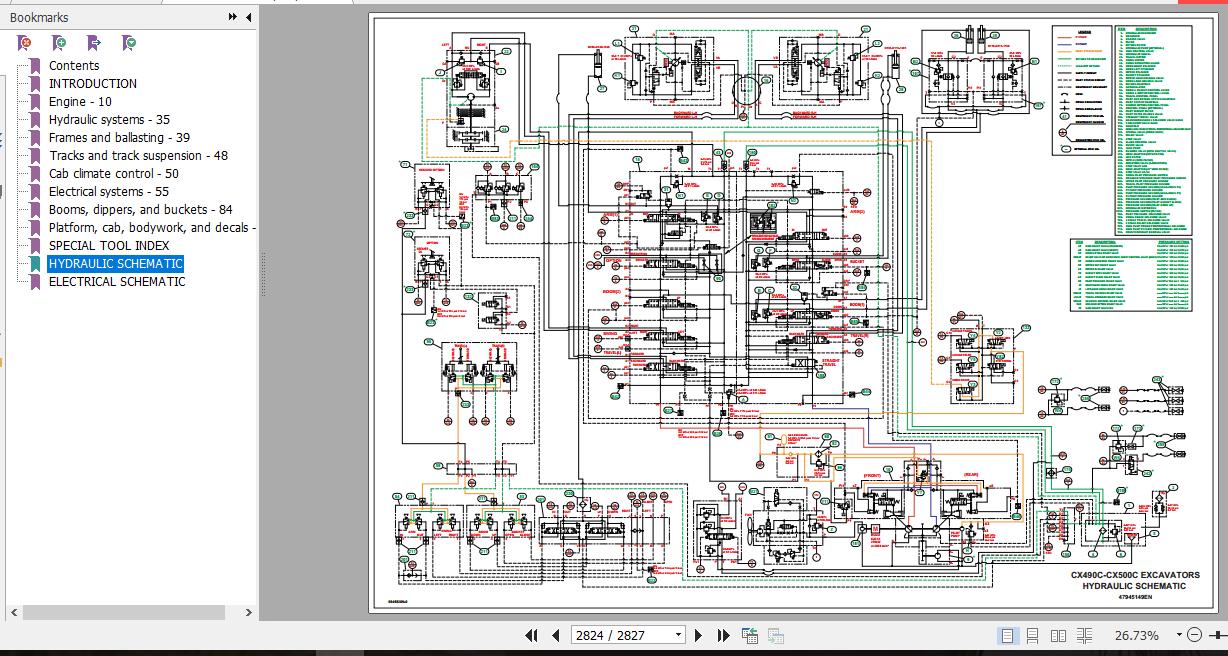Click the add new bookmark icon
The height and width of the screenshot is (656, 1228).
click(60, 43)
